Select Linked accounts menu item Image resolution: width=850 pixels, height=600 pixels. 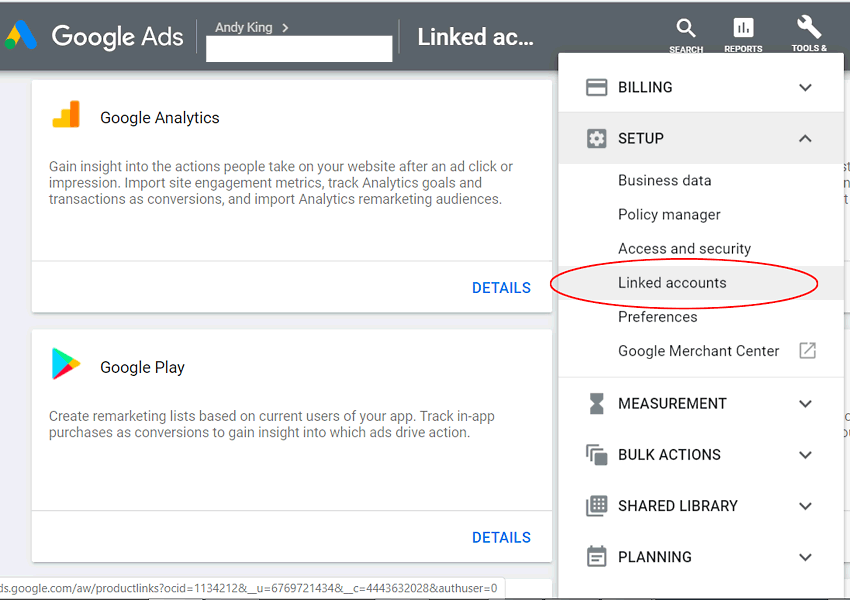(x=701, y=283)
